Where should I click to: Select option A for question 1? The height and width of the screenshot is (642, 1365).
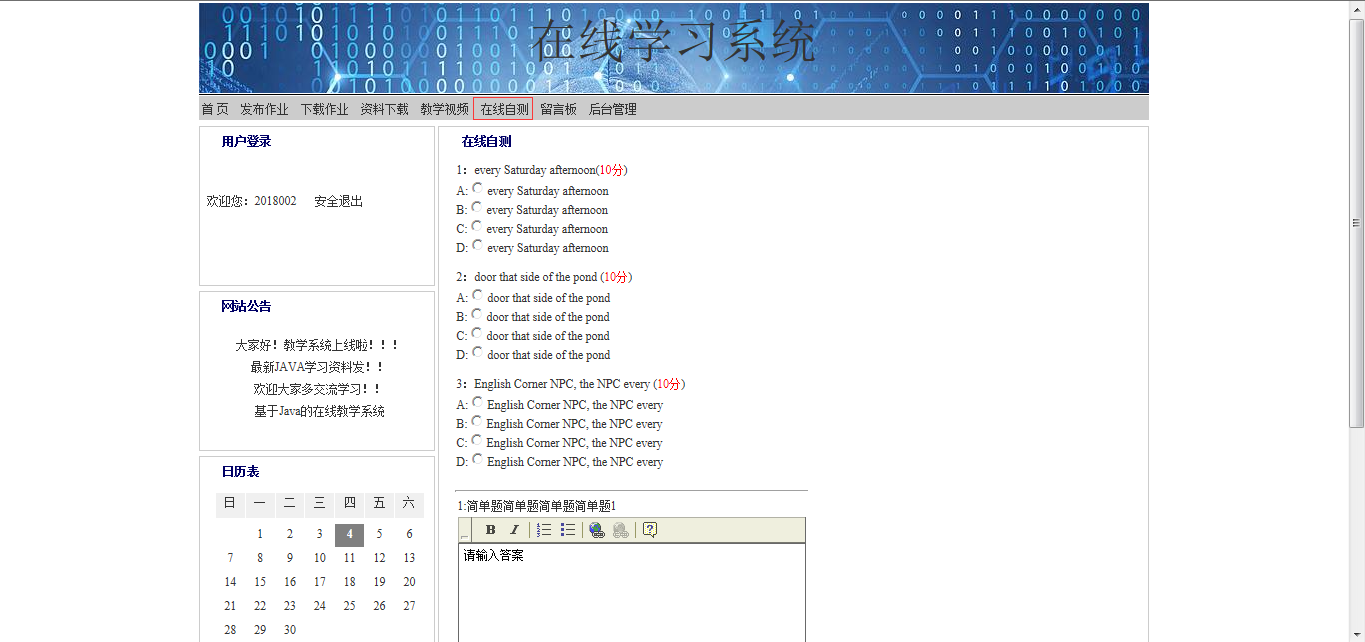coord(478,188)
